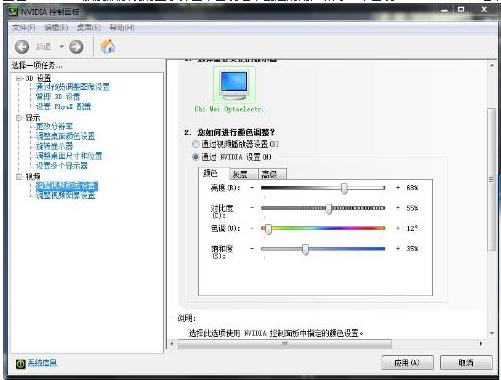Click the 选择一项任务 heading

point(37,65)
